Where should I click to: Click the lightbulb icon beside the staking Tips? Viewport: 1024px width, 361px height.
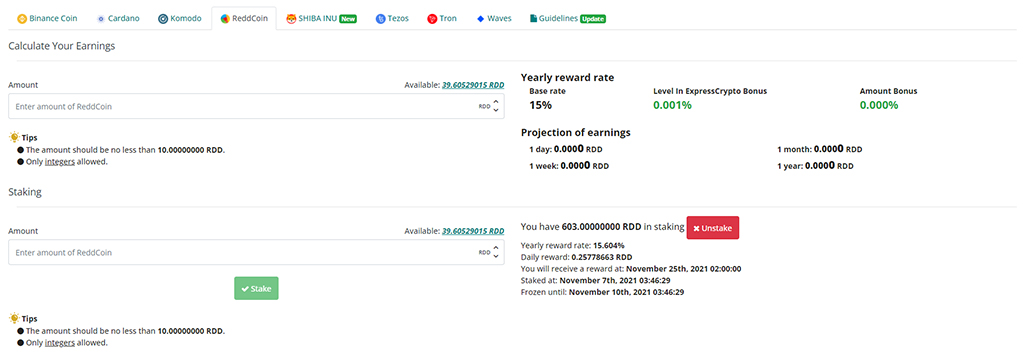click(x=14, y=319)
